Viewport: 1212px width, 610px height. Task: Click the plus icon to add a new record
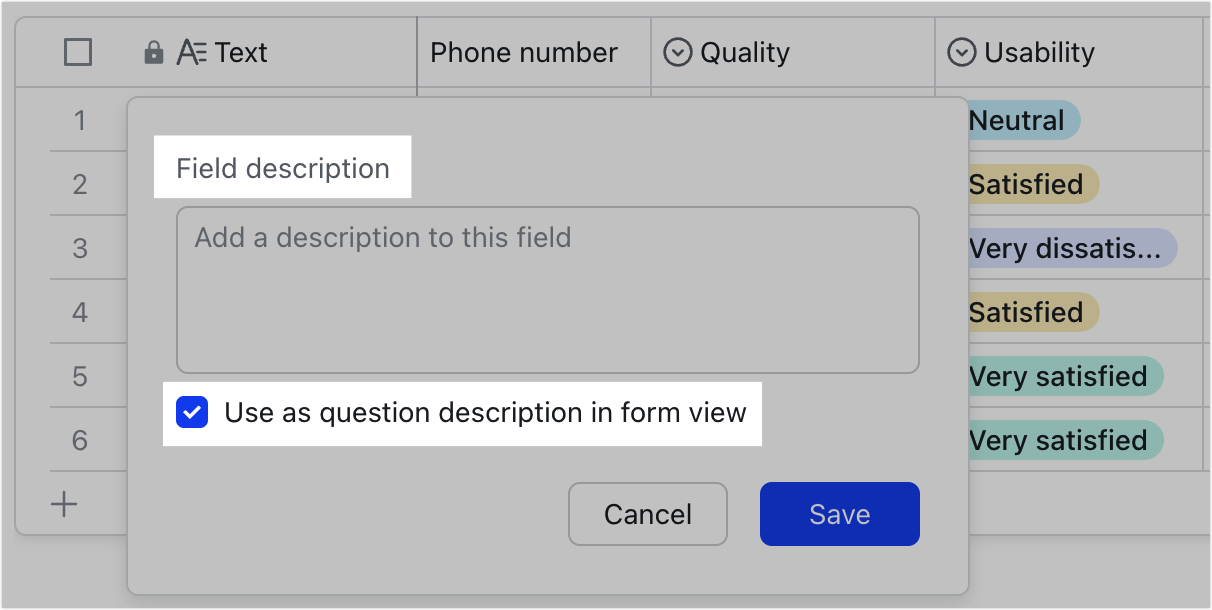[63, 504]
